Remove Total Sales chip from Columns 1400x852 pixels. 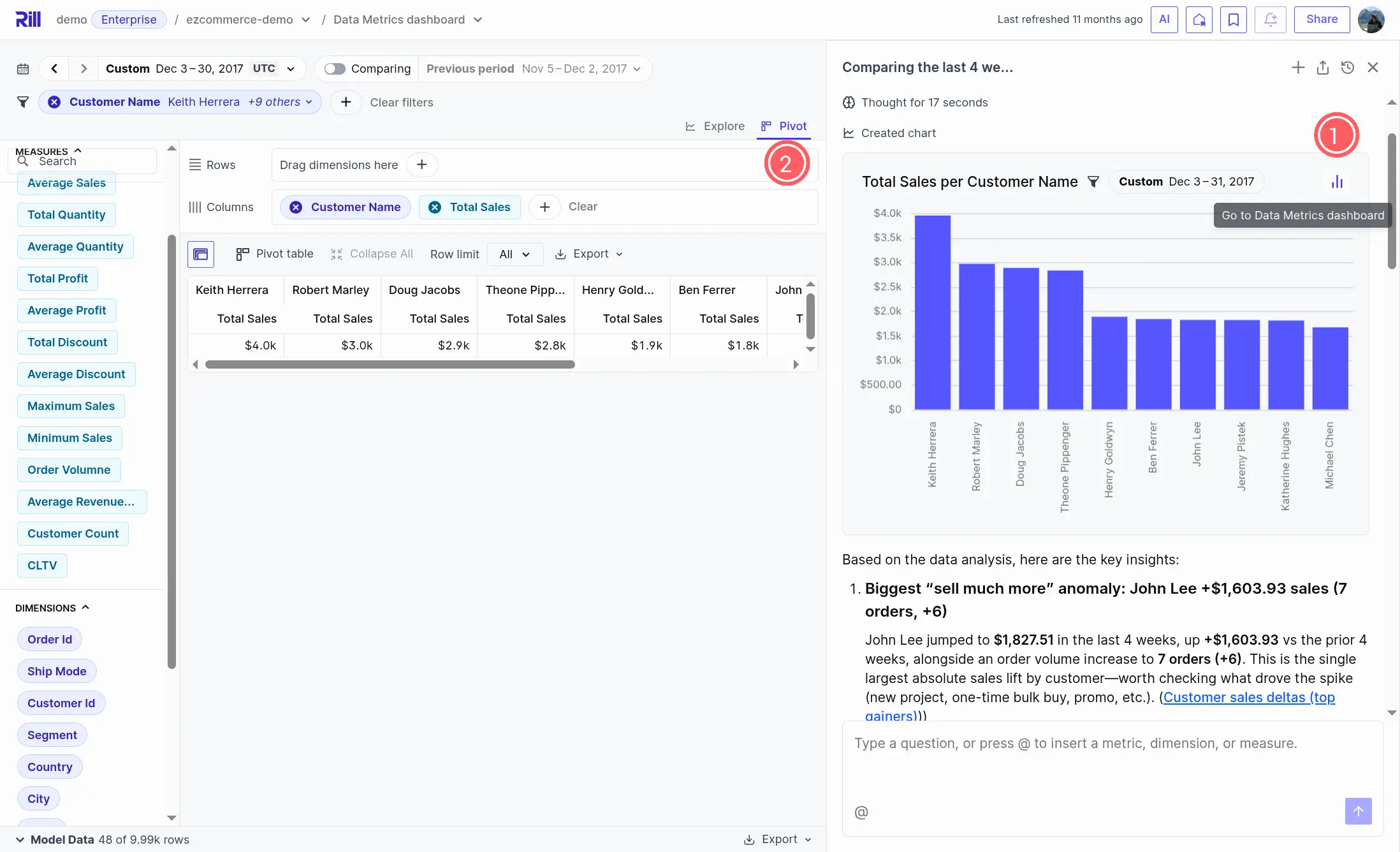click(x=435, y=207)
